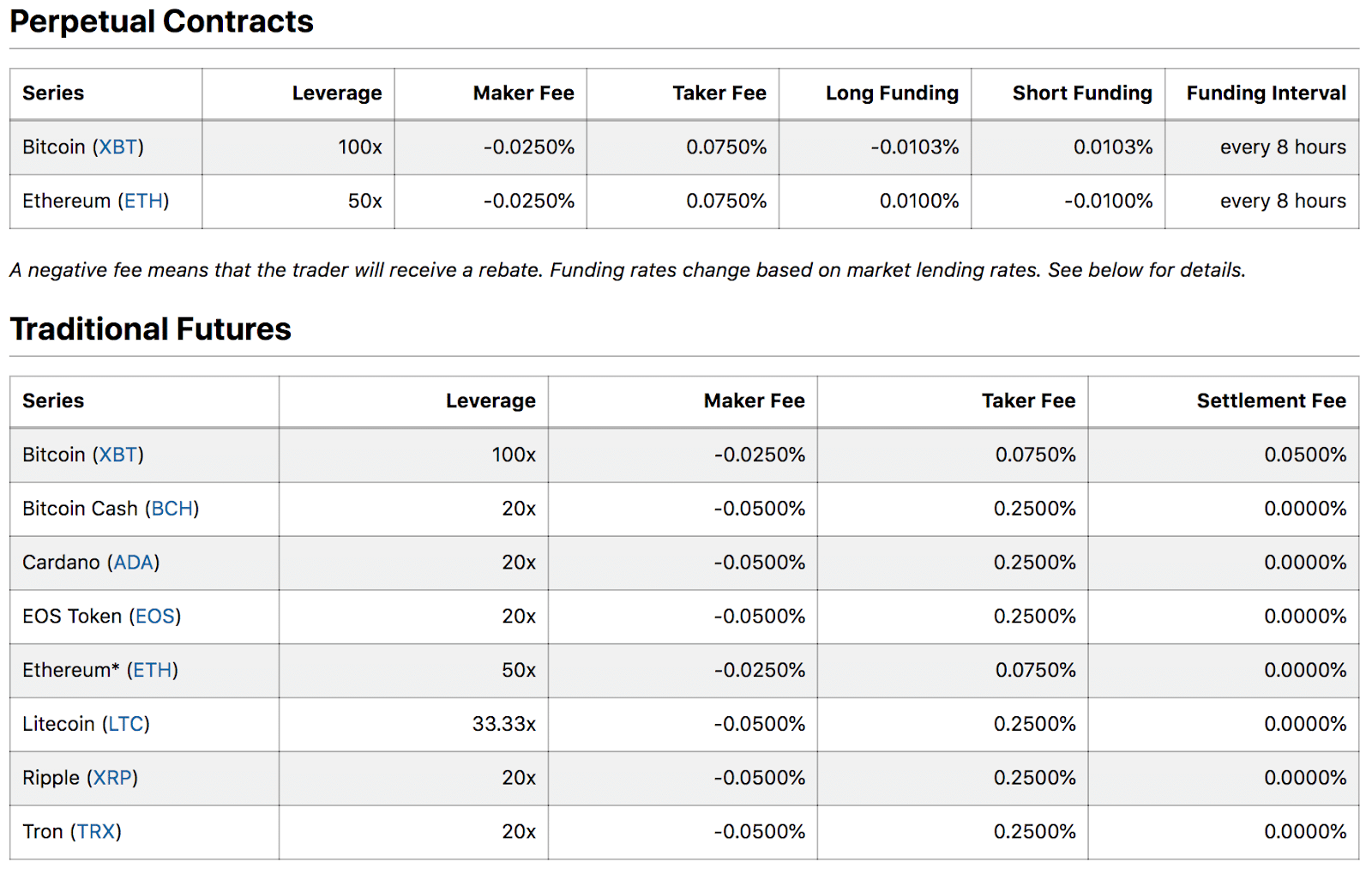This screenshot has width=1372, height=880.
Task: Select Bitcoin futures settlement fee 0.0500%
Action: click(x=1305, y=455)
